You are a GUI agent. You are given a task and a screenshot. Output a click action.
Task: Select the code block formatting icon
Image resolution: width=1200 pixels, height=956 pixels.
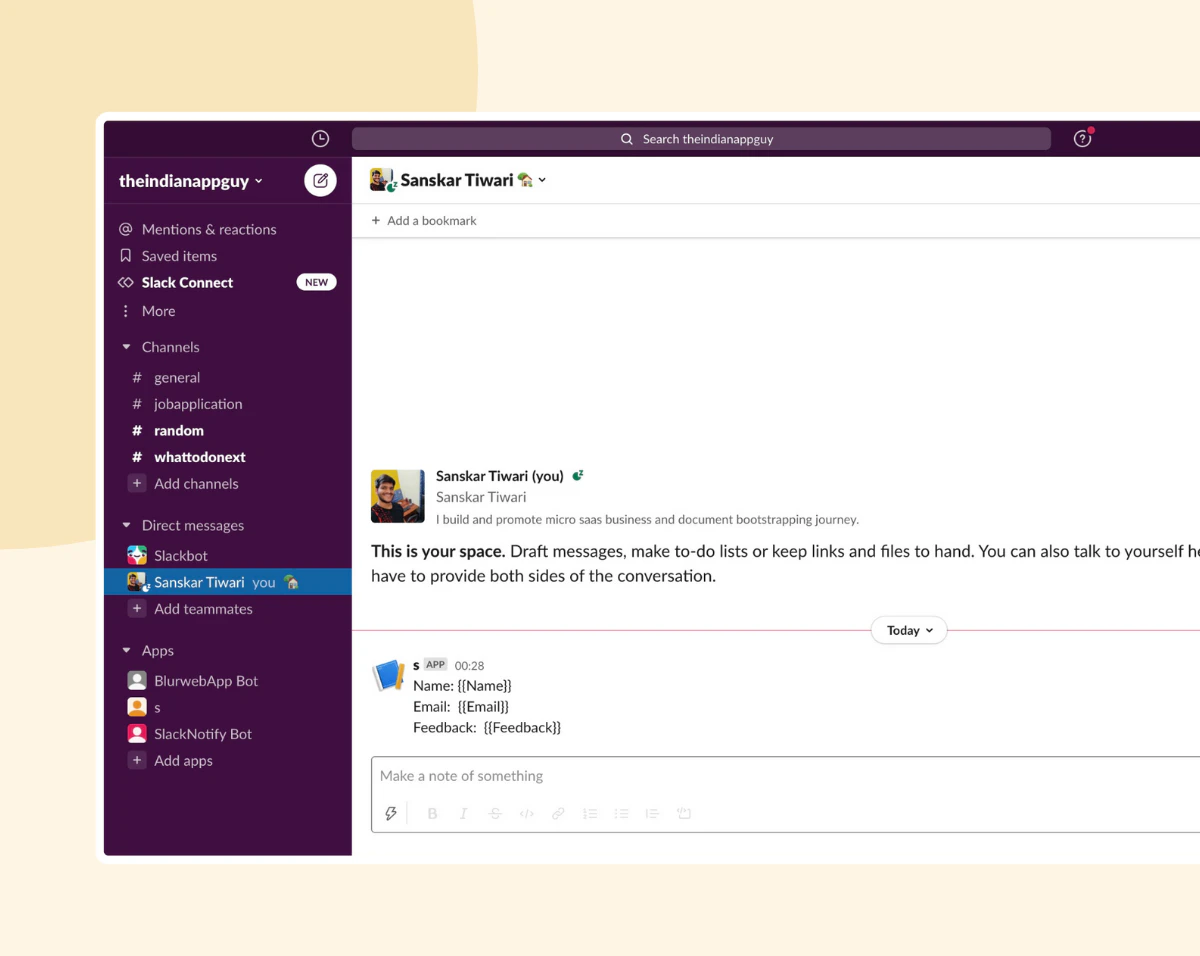click(684, 813)
